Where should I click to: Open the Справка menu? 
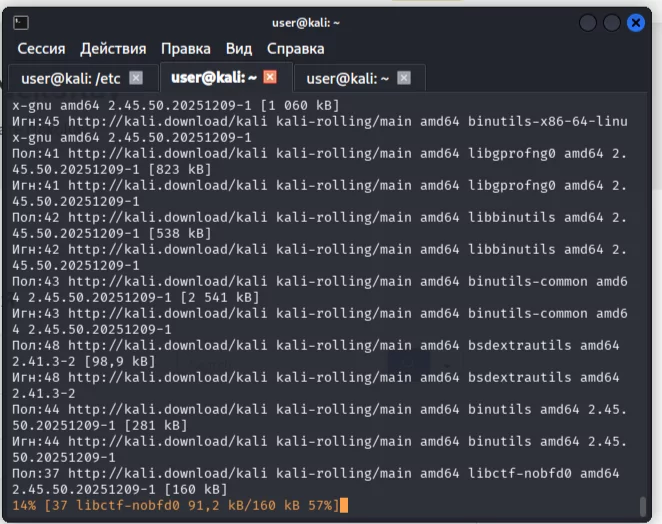click(x=295, y=48)
